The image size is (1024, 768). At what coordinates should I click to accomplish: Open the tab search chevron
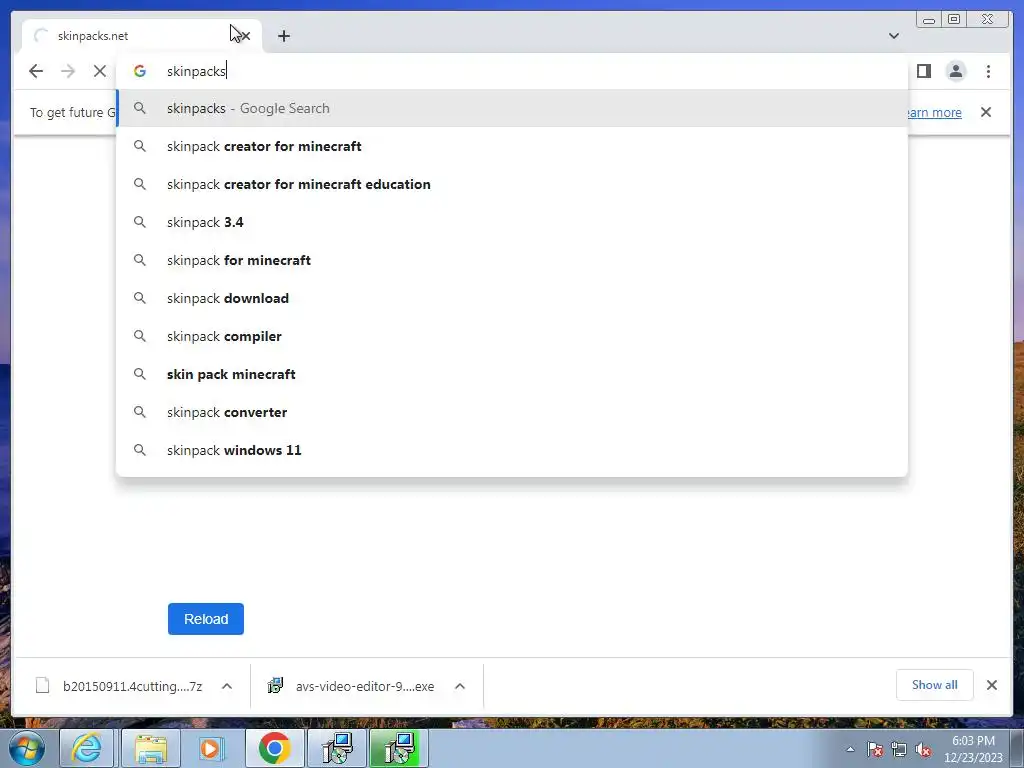(893, 36)
